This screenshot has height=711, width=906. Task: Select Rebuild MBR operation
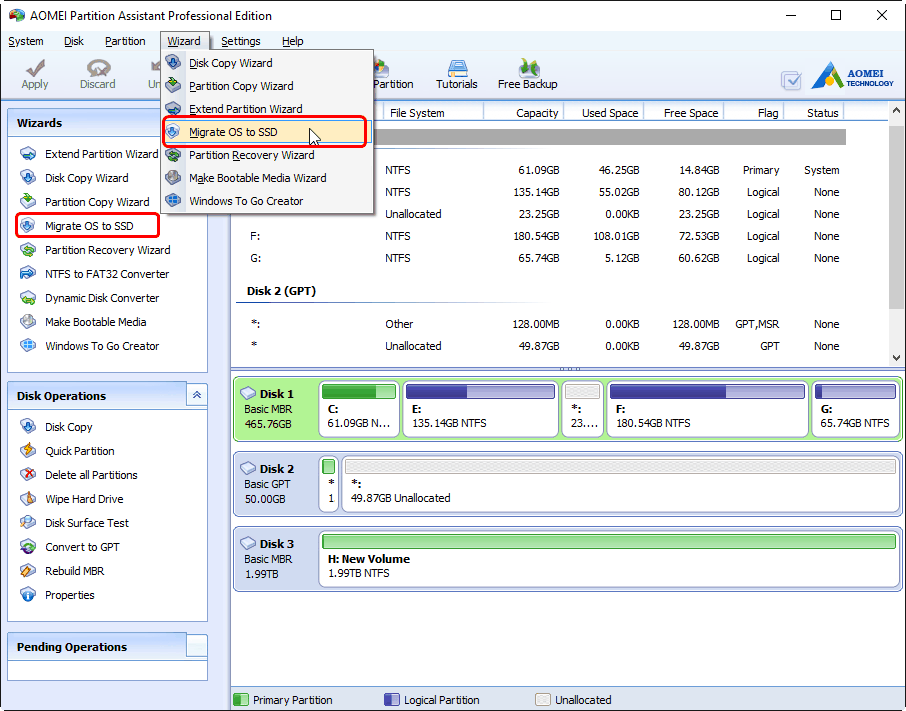pyautogui.click(x=62, y=571)
